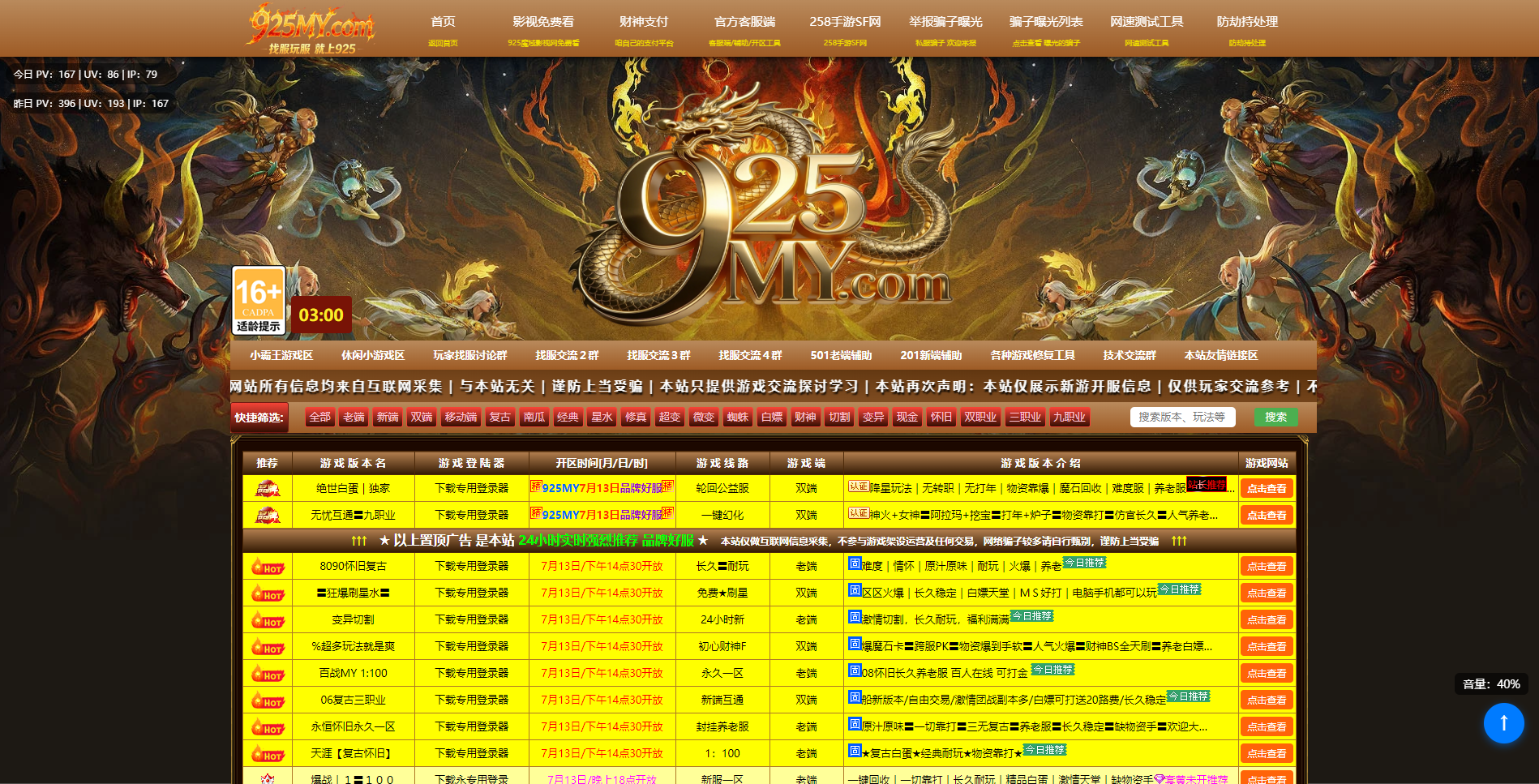Viewport: 1539px width, 784px height.
Task: Click the 音量: 40% volume indicator
Action: [x=1491, y=683]
